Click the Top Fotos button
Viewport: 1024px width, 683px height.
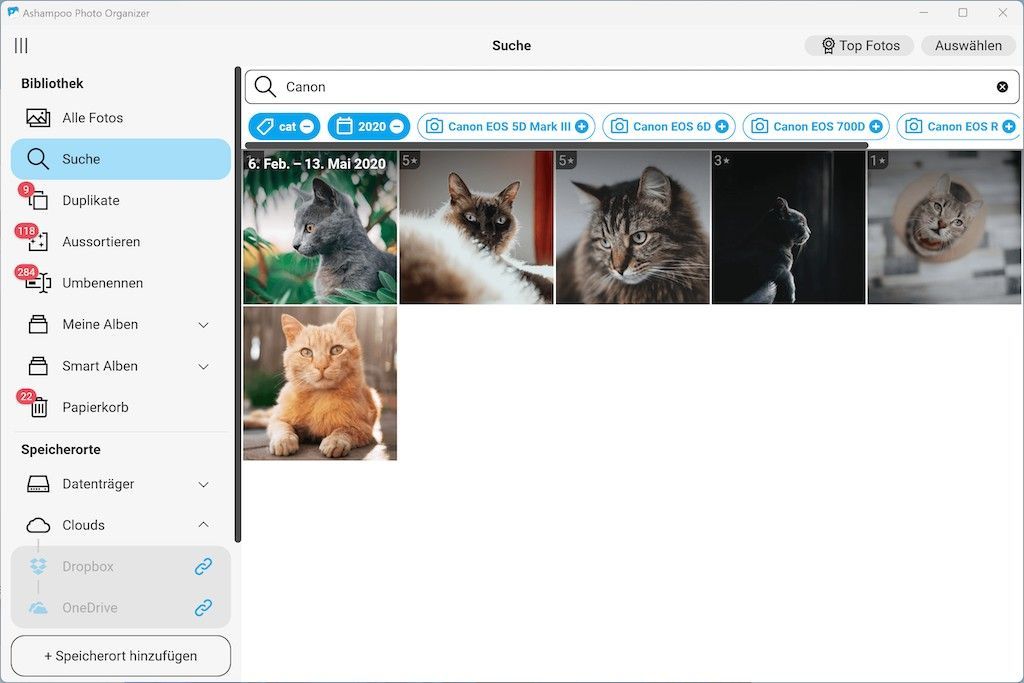(859, 46)
